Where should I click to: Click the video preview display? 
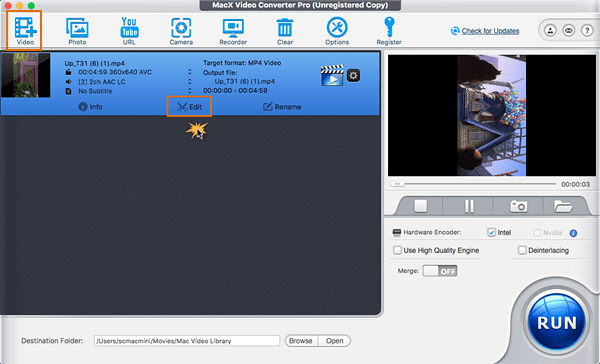pyautogui.click(x=492, y=115)
